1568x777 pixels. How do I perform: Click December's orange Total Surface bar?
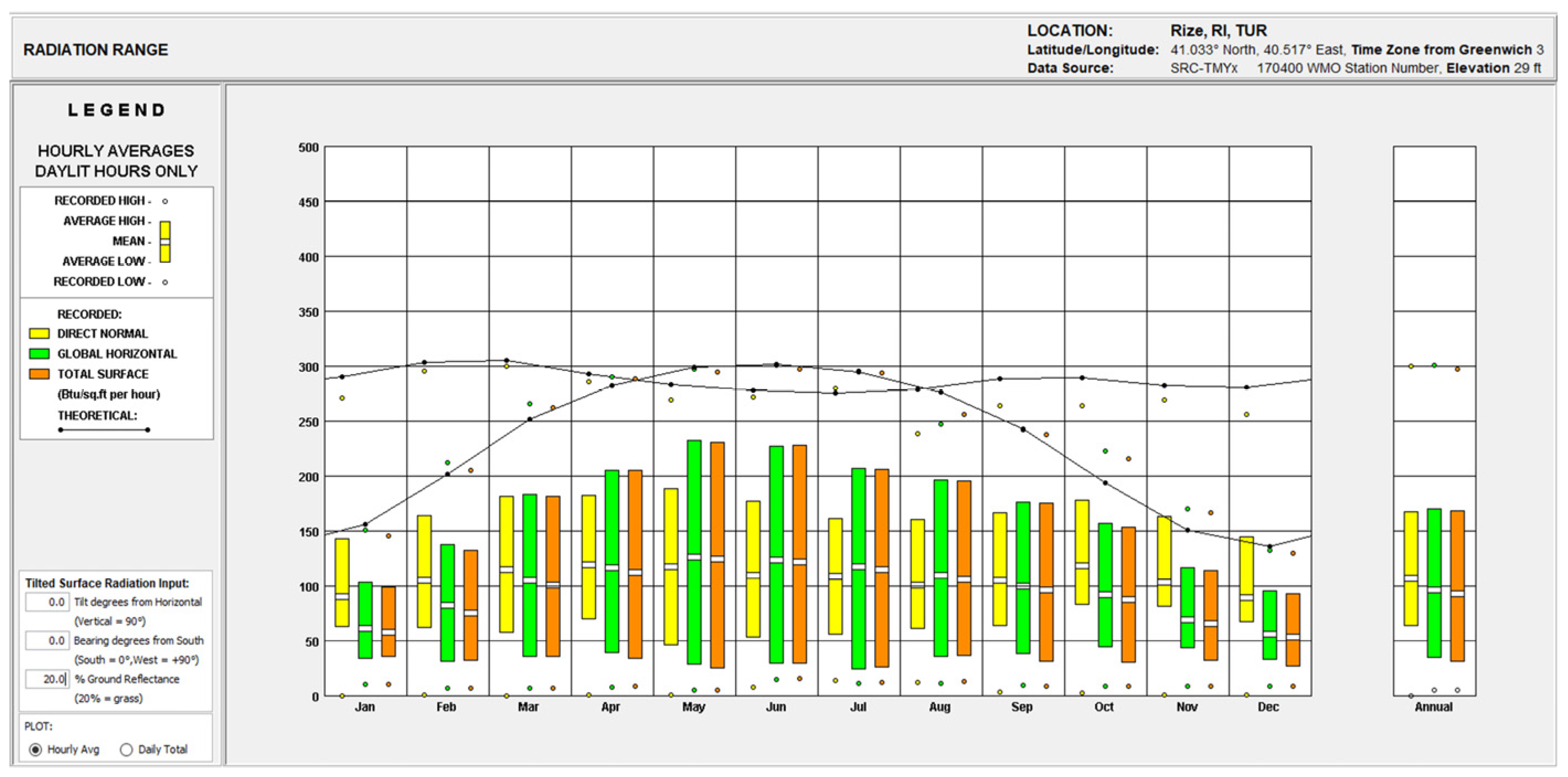click(1293, 615)
